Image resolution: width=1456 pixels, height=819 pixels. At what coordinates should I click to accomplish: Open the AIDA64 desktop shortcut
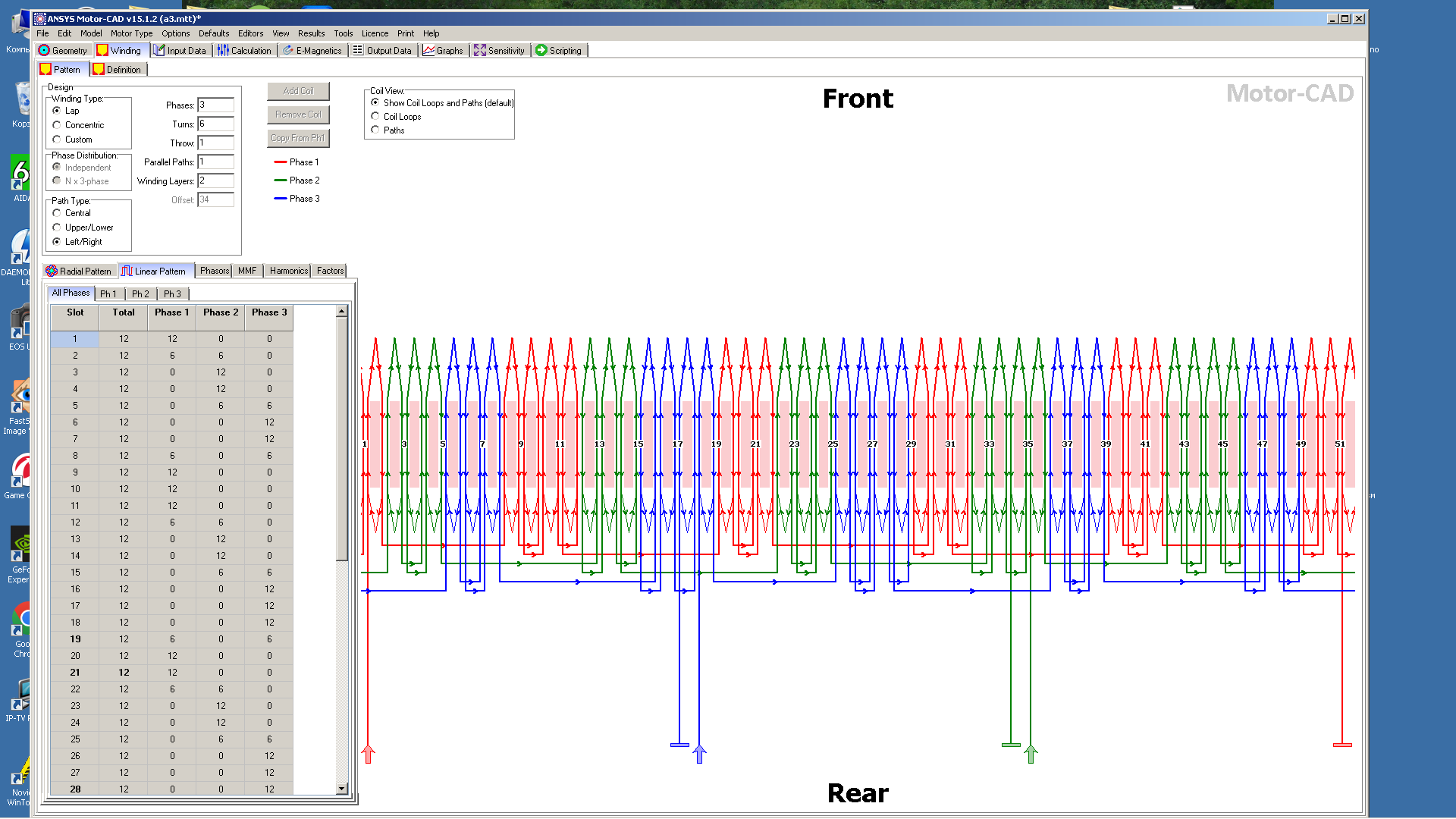20,179
